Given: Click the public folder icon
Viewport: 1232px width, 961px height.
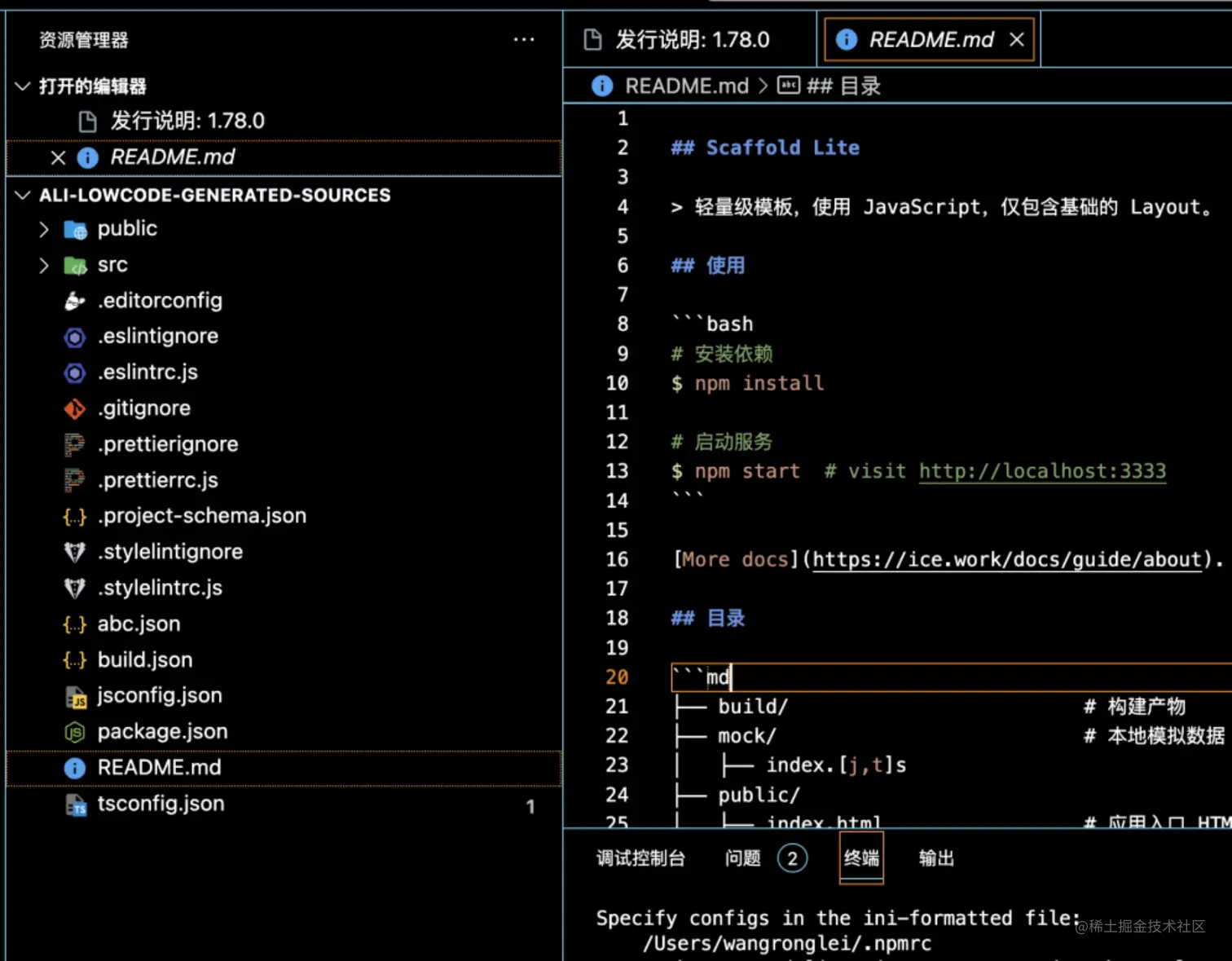Looking at the screenshot, I should coord(75,230).
